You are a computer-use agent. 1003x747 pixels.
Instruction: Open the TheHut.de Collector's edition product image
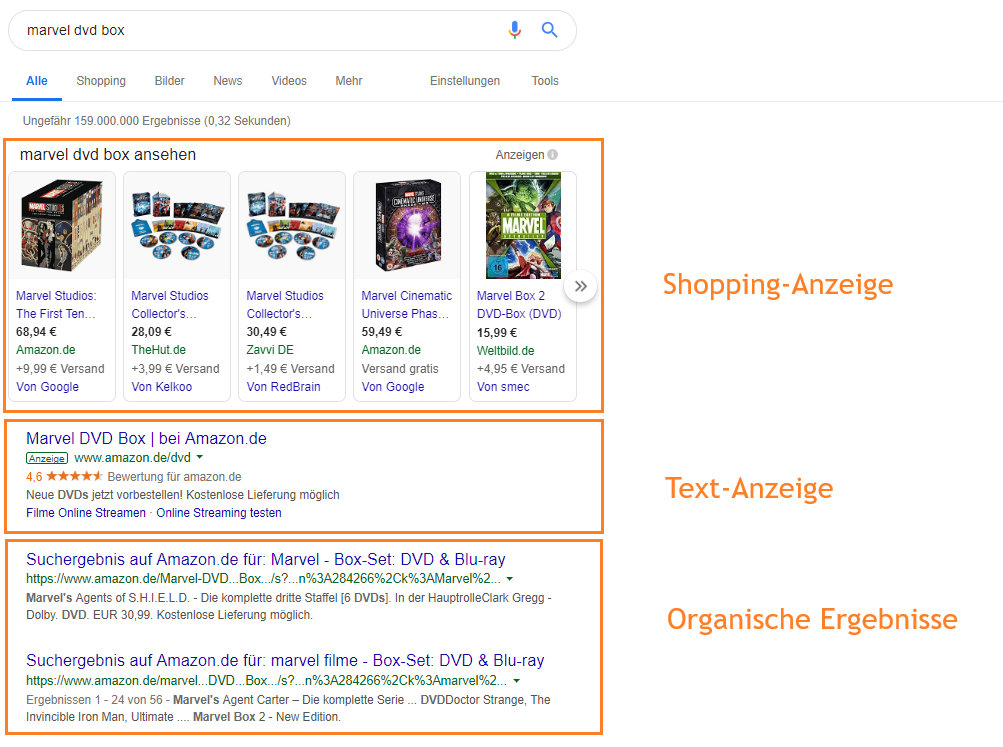click(x=177, y=225)
